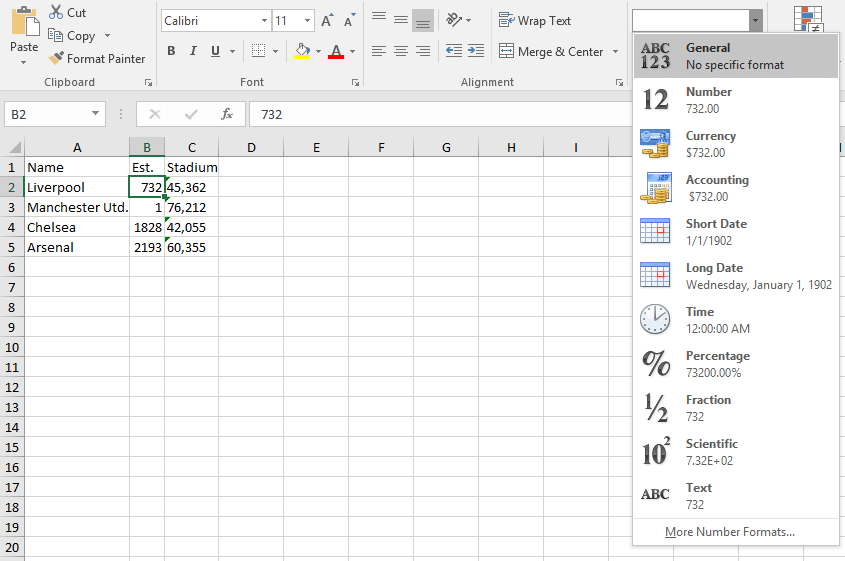The width and height of the screenshot is (845, 561).
Task: Select Middle Align icon
Action: coord(401,20)
